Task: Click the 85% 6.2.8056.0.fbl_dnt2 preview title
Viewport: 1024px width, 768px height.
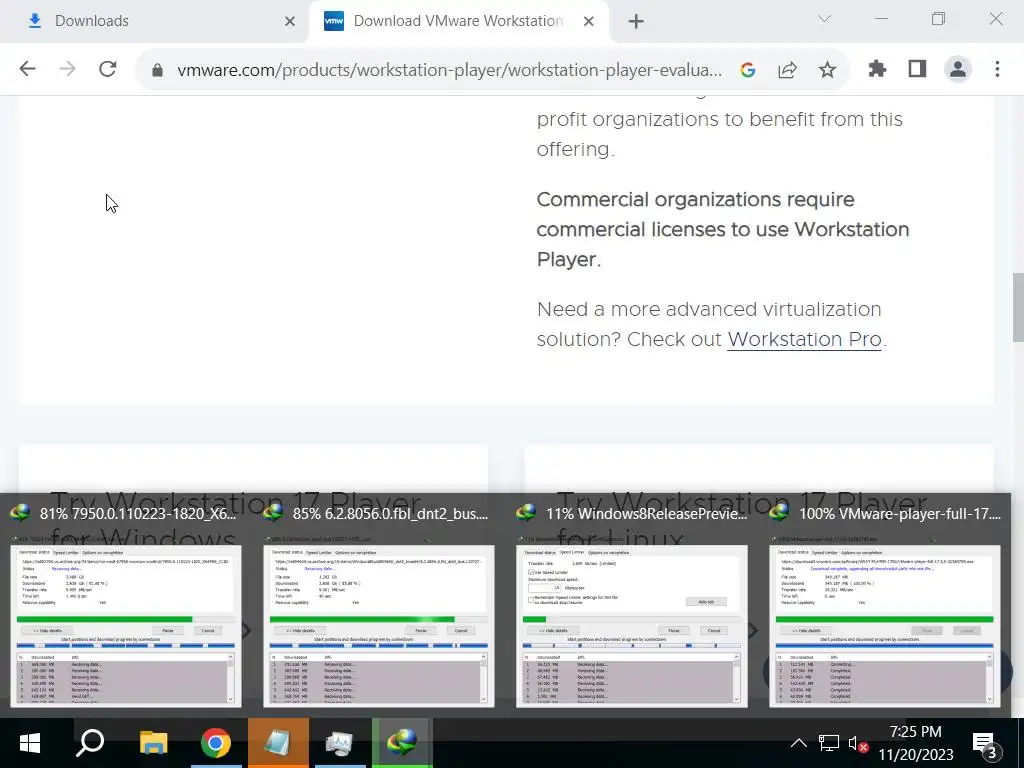Action: click(391, 514)
